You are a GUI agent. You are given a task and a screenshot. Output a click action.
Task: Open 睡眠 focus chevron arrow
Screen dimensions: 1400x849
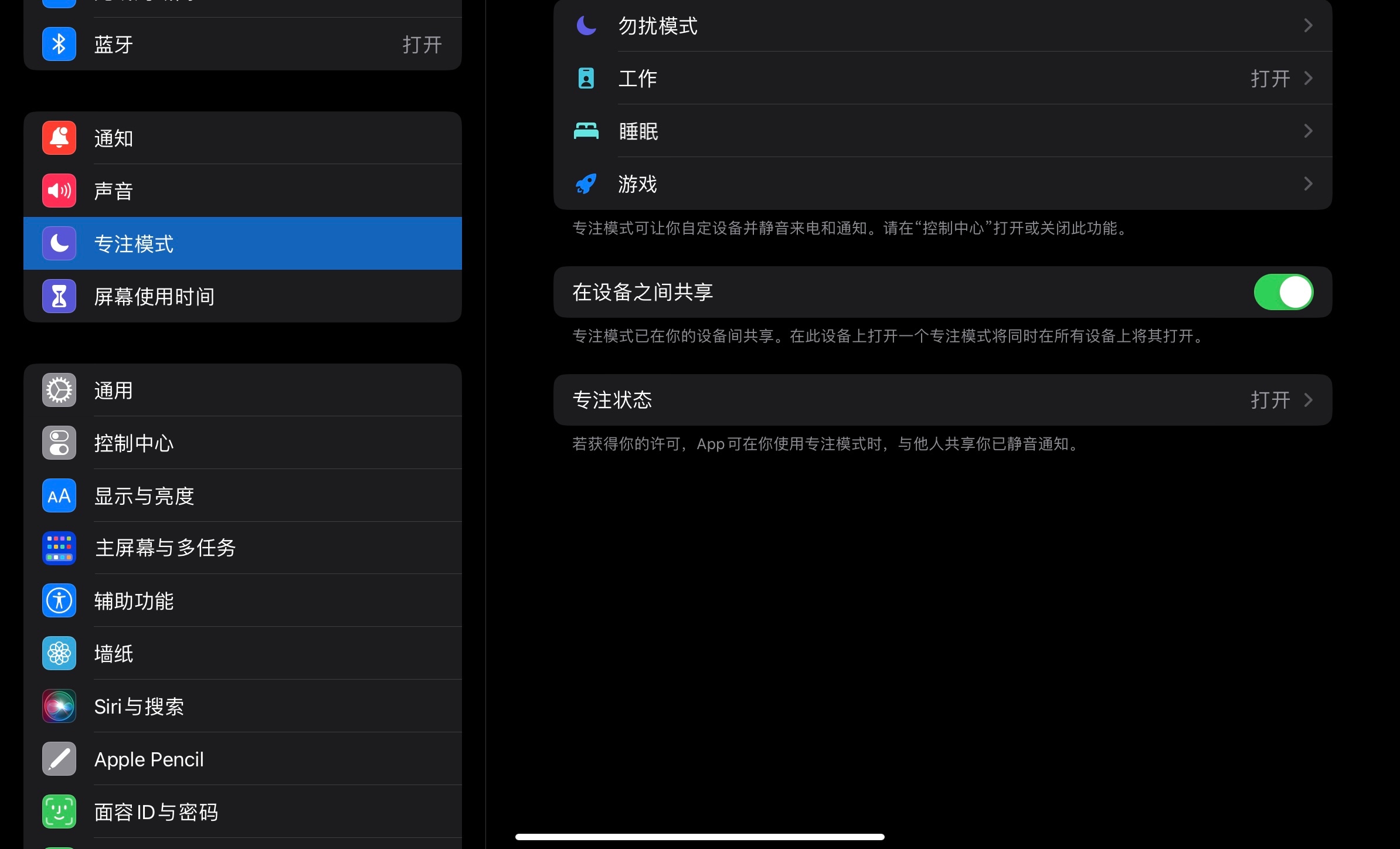coord(1308,131)
